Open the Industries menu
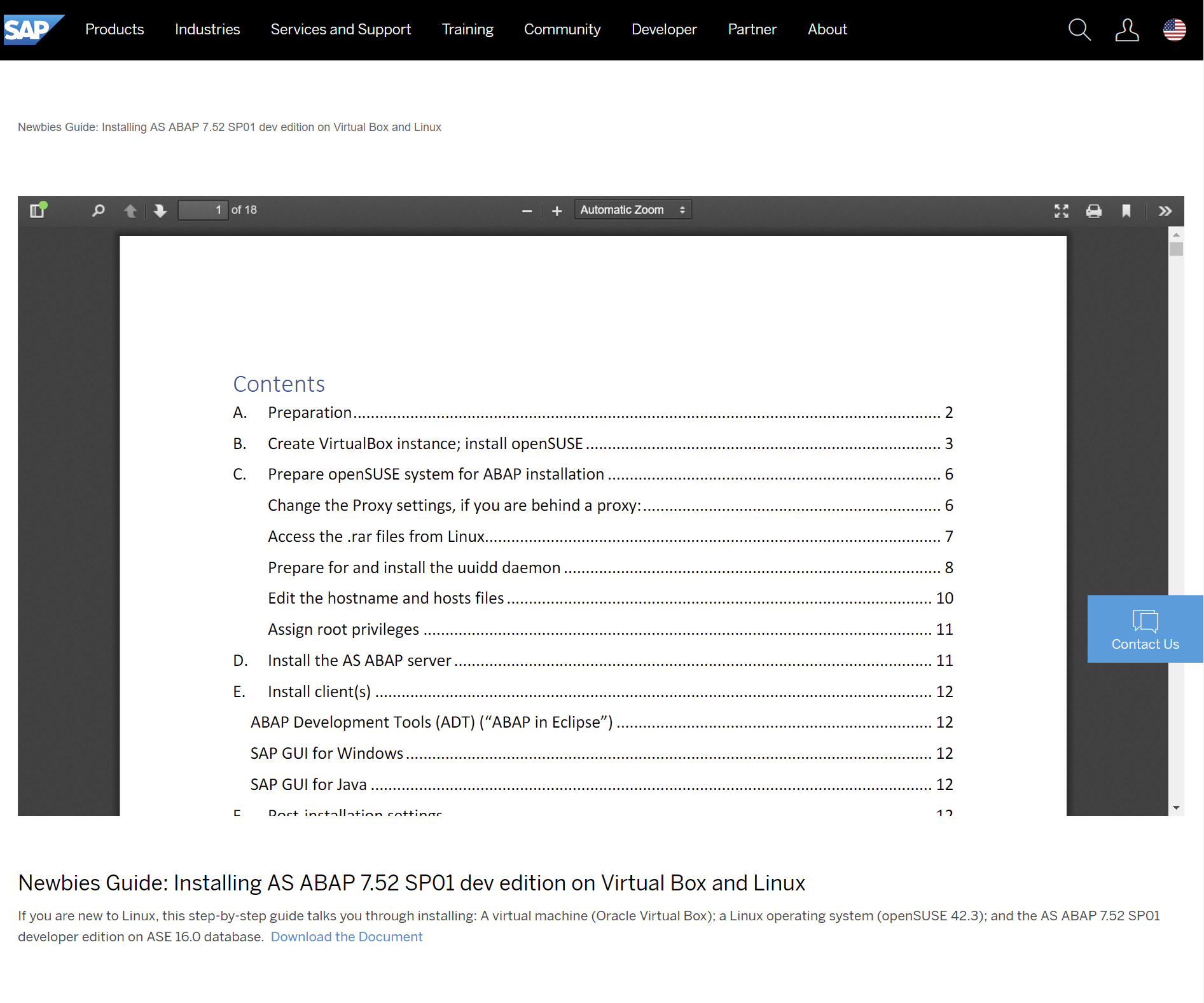 (x=207, y=29)
